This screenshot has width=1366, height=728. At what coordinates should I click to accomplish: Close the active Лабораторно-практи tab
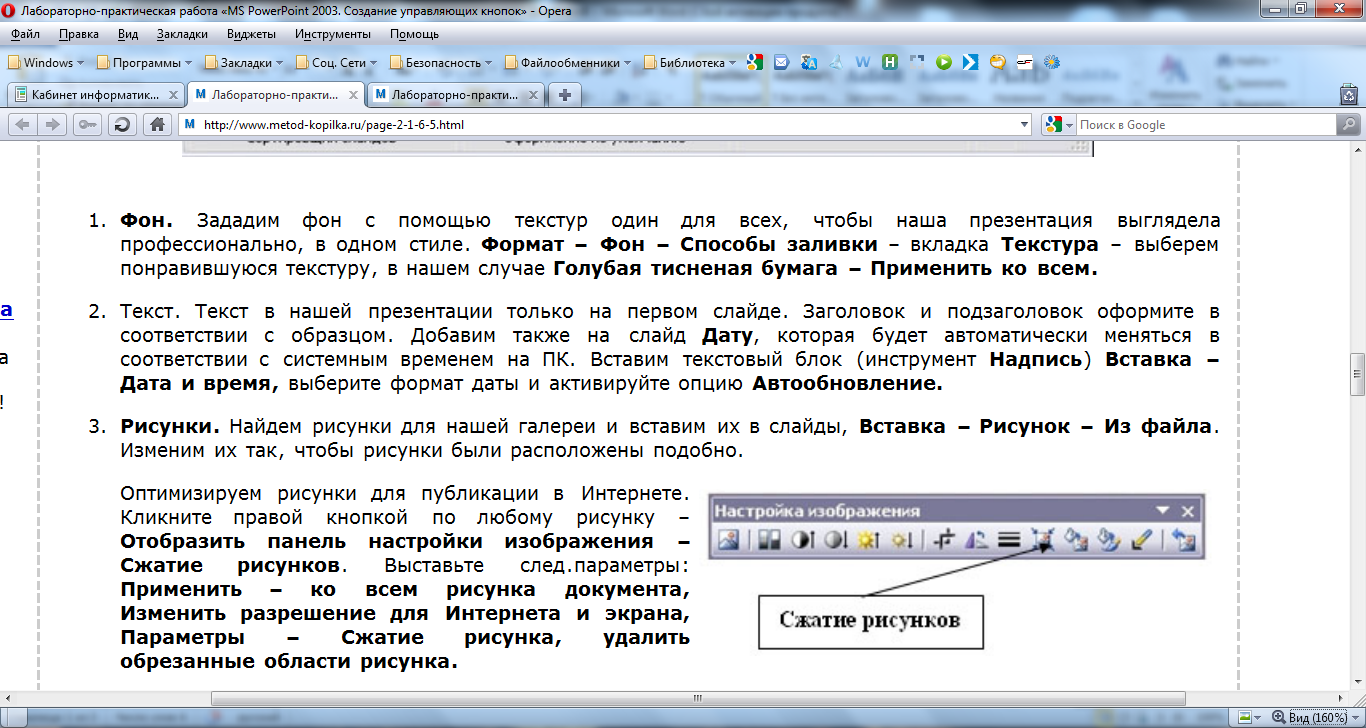tap(354, 96)
